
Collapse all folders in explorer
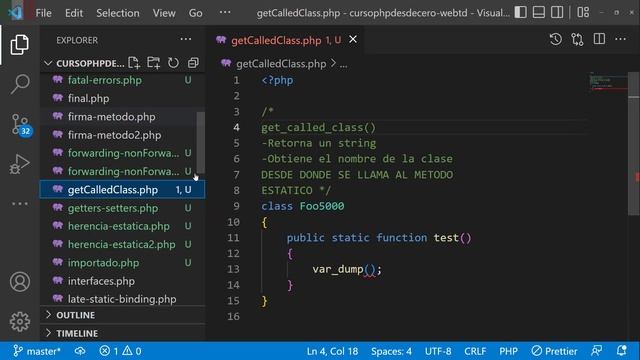pyautogui.click(x=193, y=63)
